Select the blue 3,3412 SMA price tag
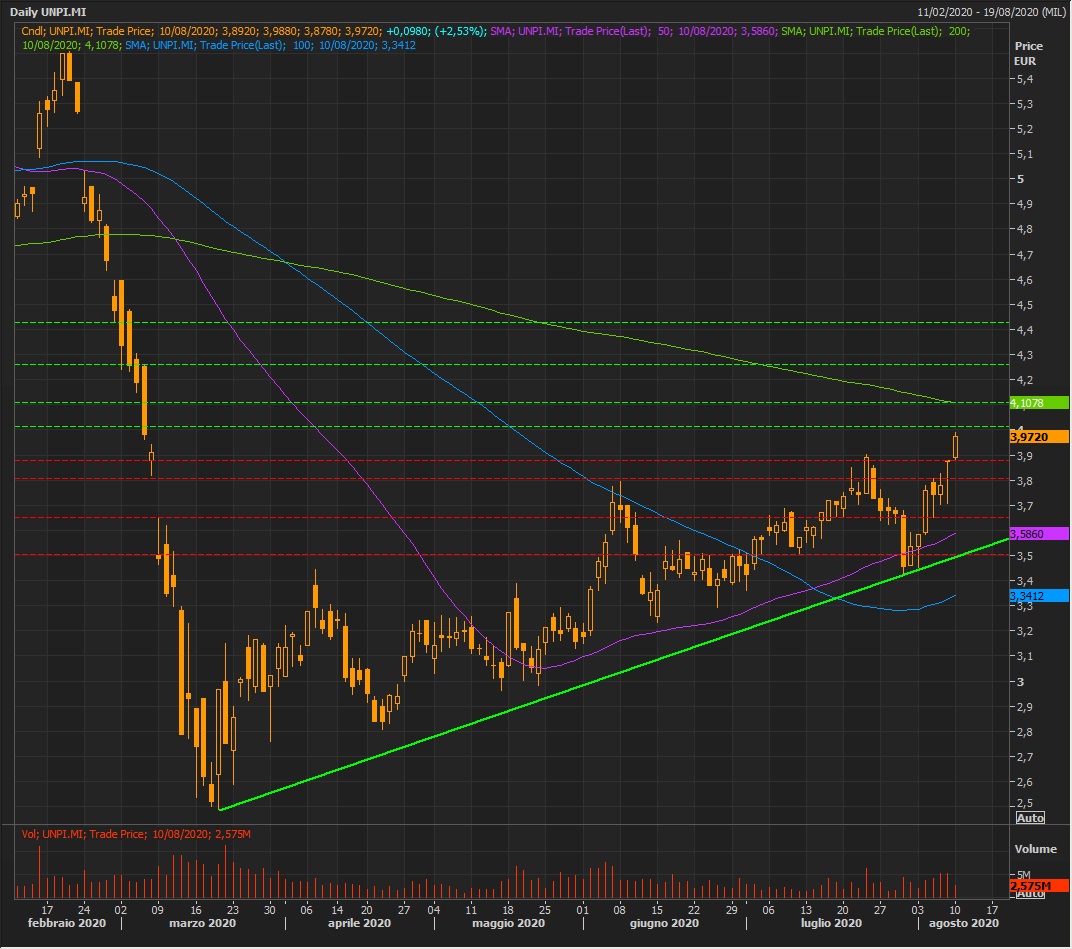Viewport: 1072px width, 949px height. coord(1038,596)
